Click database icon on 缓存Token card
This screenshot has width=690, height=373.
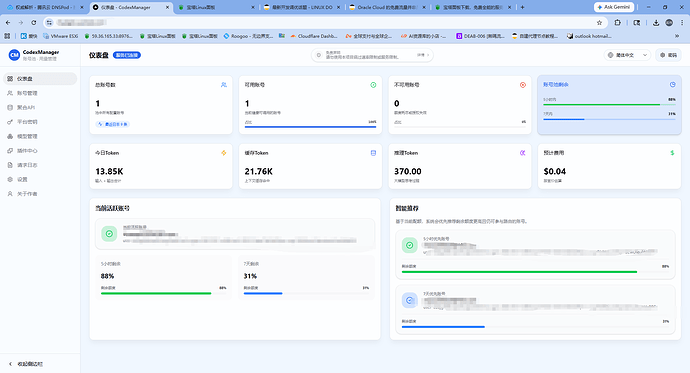pos(373,153)
